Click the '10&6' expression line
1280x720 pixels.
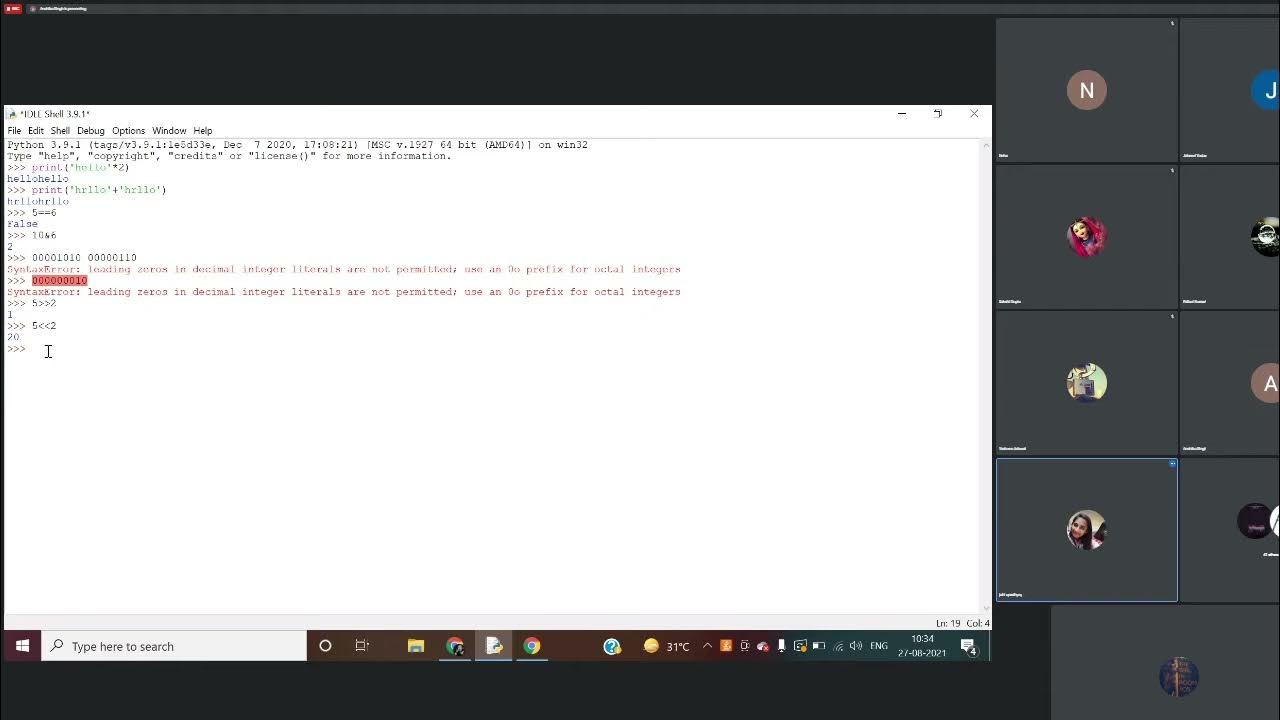[x=44, y=235]
